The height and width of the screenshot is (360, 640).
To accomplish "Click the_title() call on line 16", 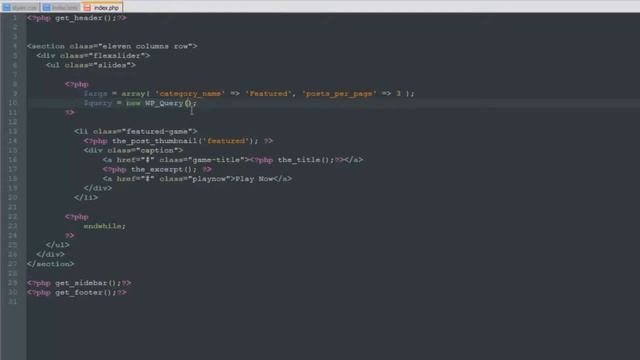I will 306,160.
